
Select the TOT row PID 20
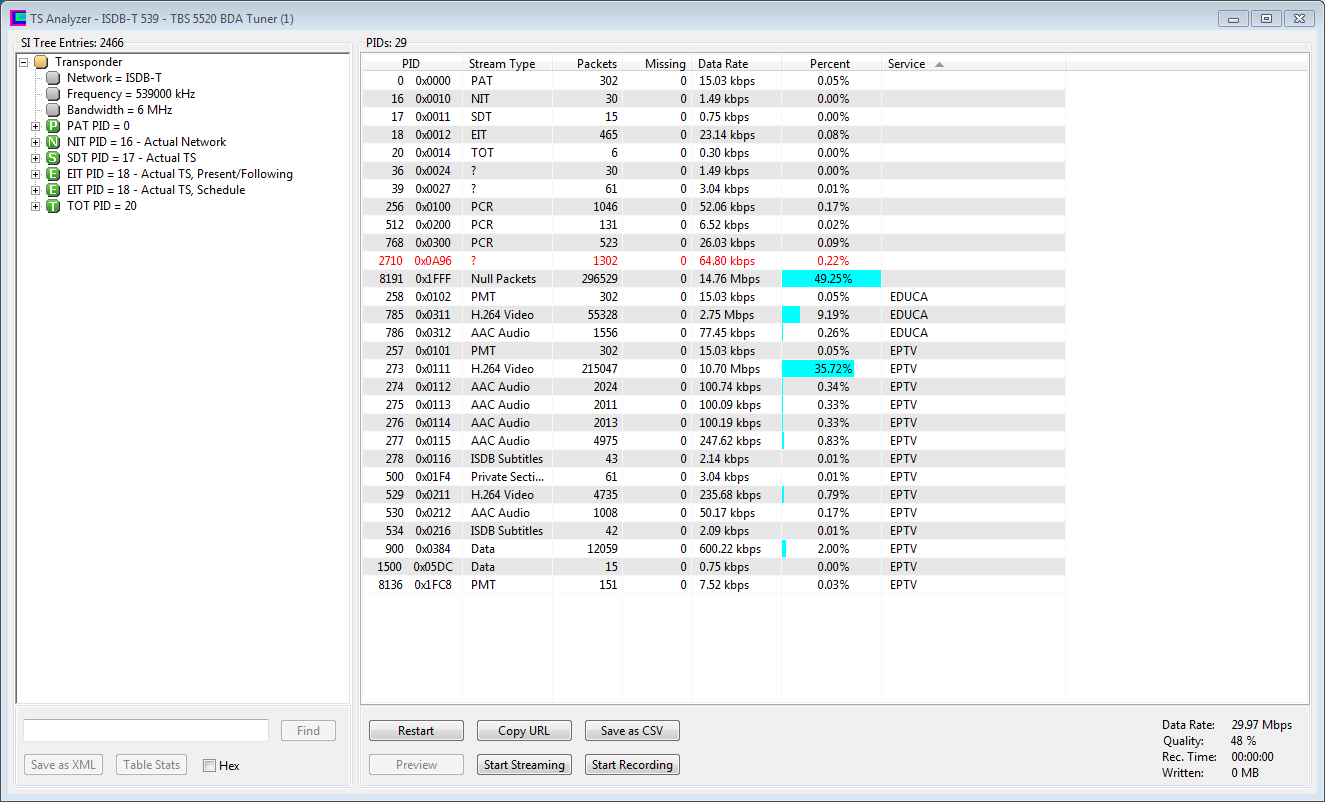tap(713, 153)
